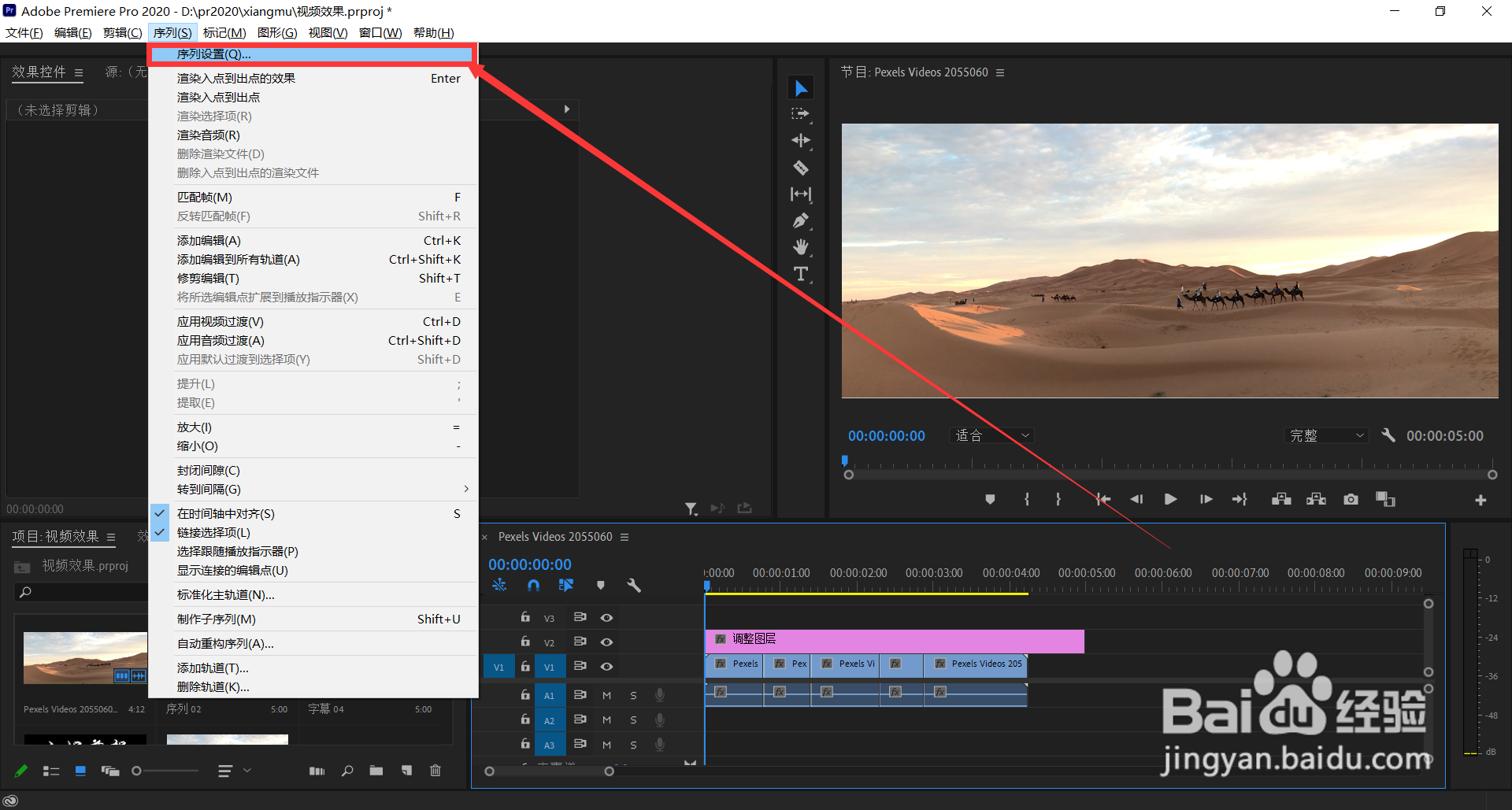Click the timeline timecode 00:00:00:00
The height and width of the screenshot is (810, 1512).
(x=530, y=564)
